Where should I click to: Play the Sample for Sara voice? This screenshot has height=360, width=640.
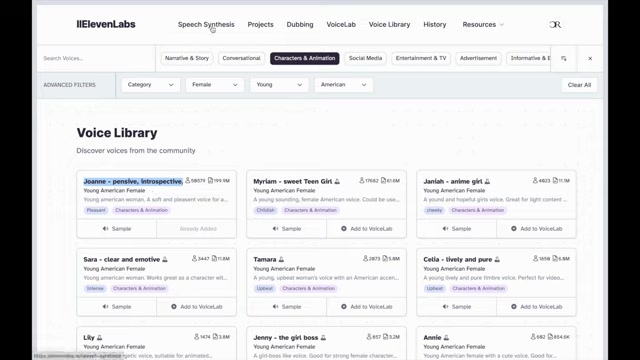point(117,307)
